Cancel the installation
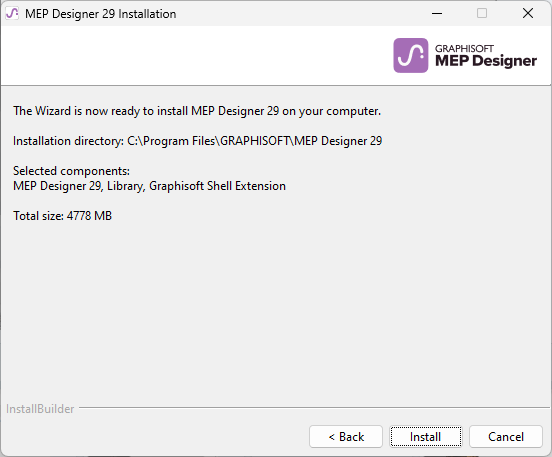Screen dimensions: 552x457 tap(506, 437)
